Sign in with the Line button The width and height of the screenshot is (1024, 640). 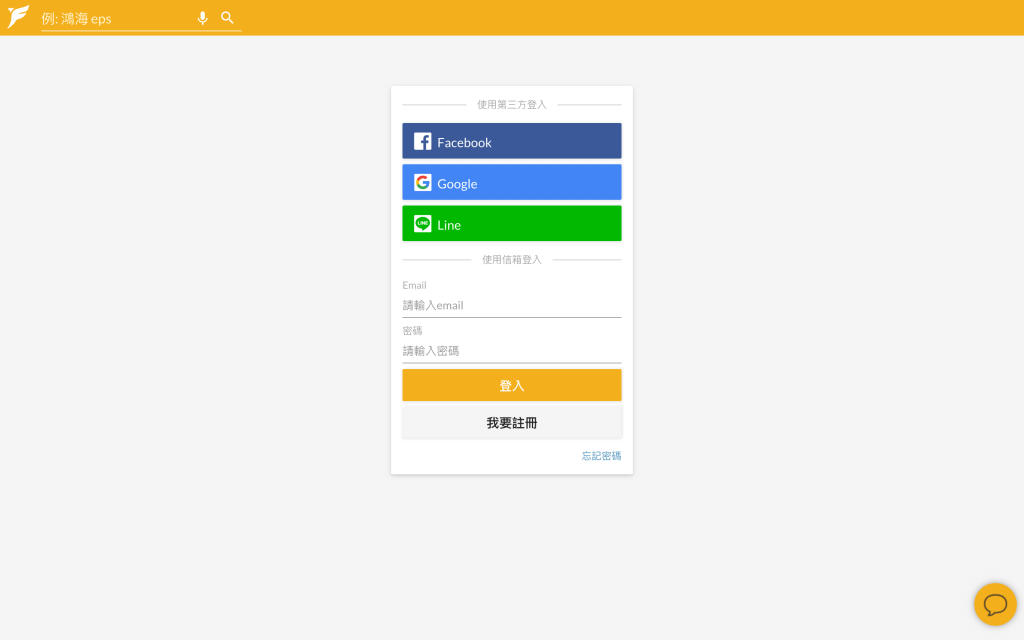point(511,223)
